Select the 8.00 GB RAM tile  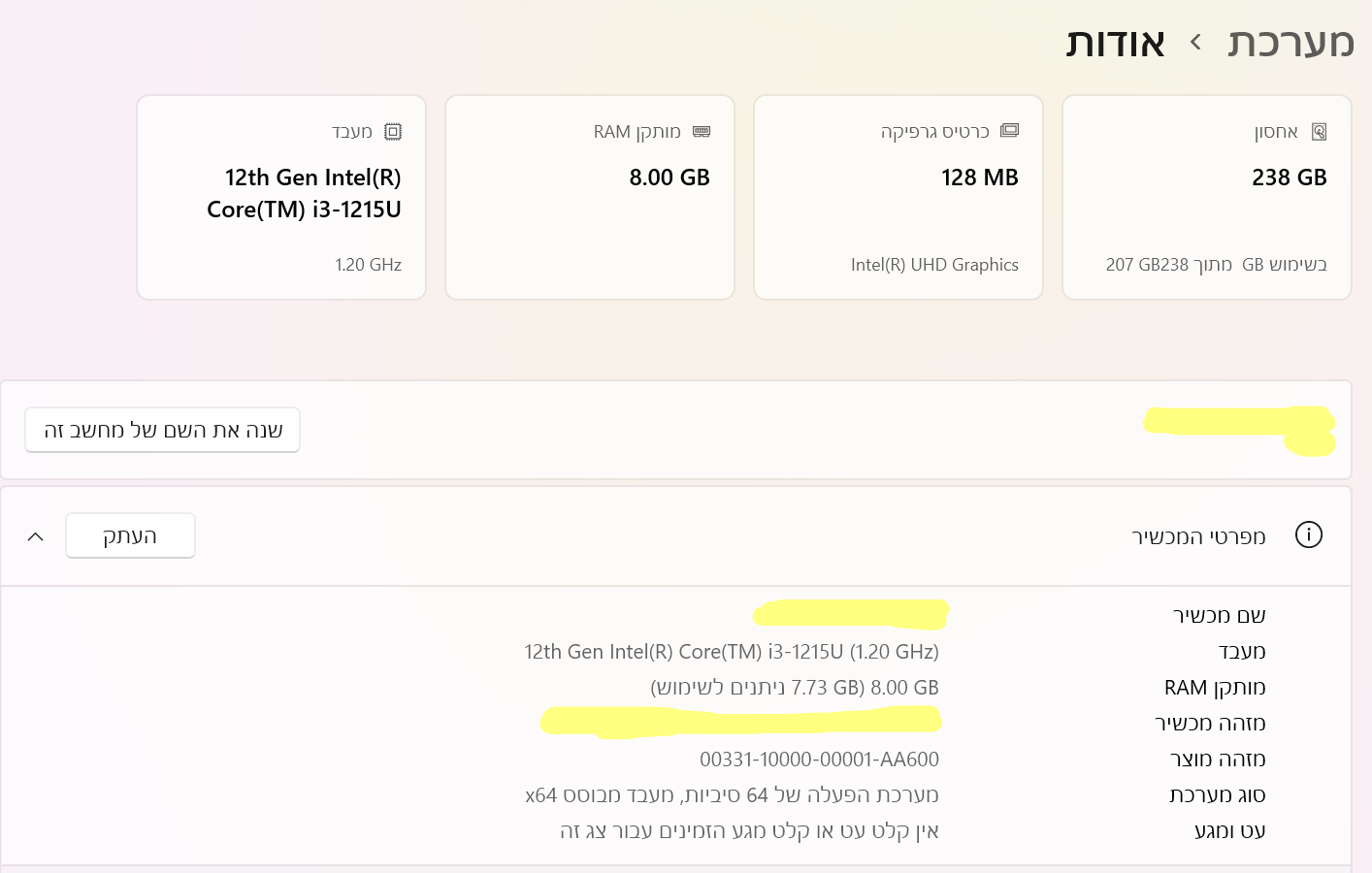[589, 198]
